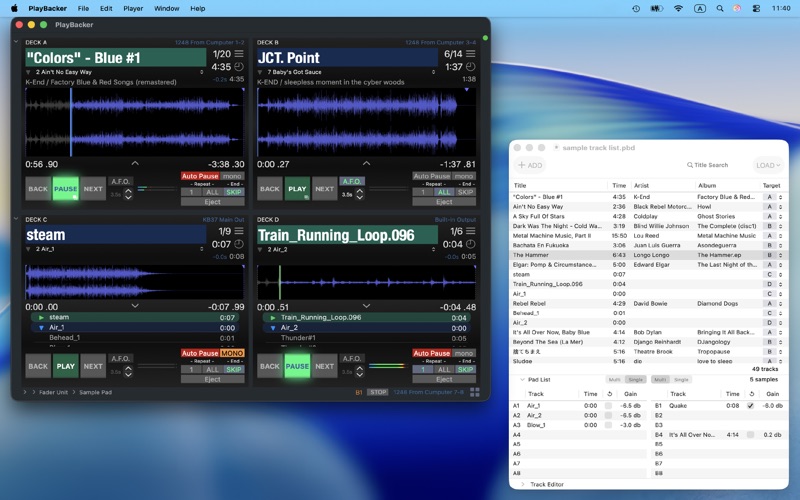Click the ADD button in track list
800x500 pixels.
[530, 165]
